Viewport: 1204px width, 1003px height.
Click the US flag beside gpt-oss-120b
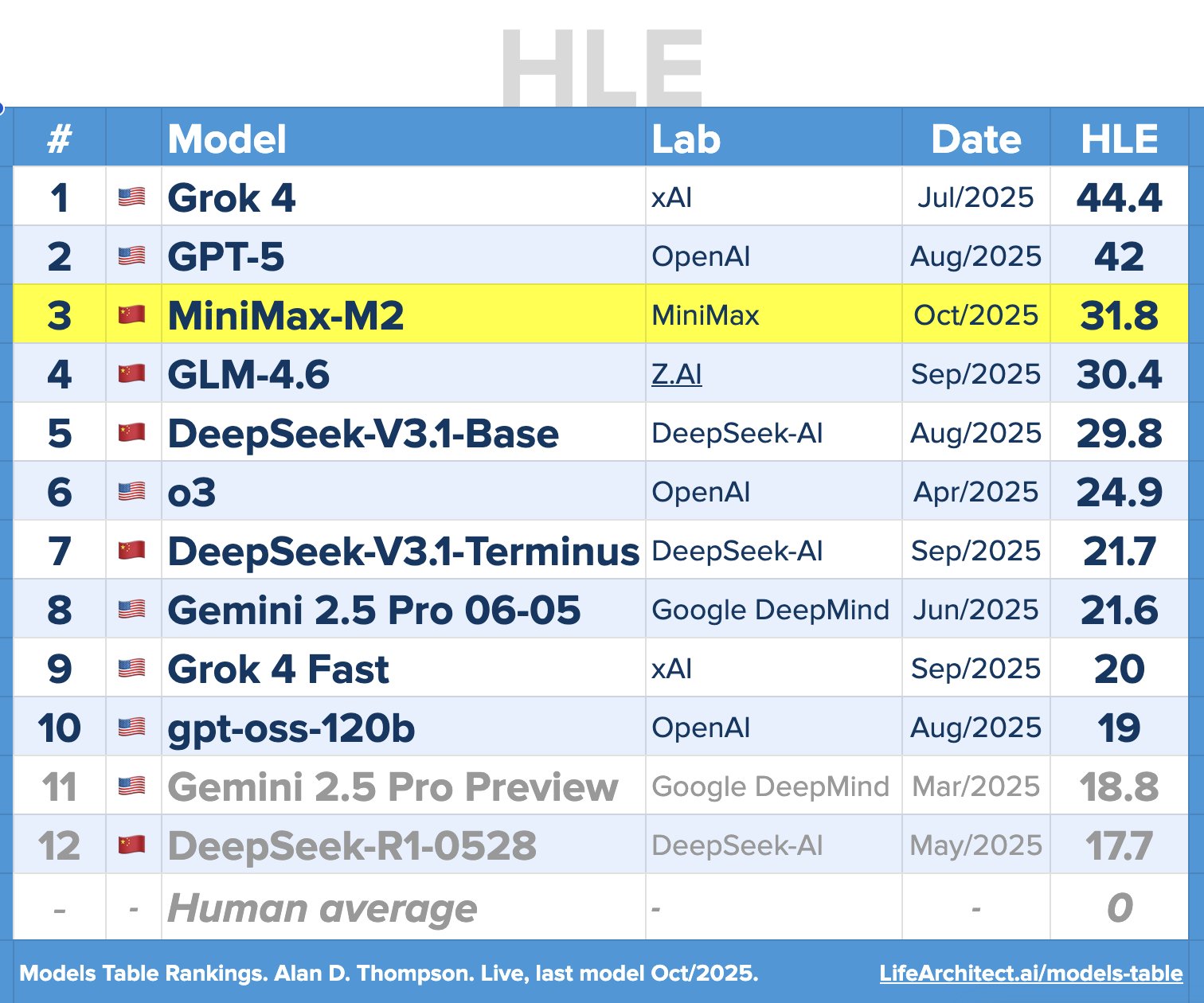click(131, 727)
